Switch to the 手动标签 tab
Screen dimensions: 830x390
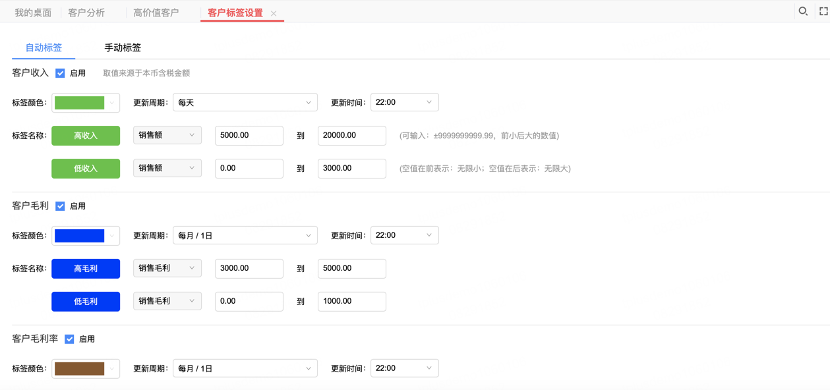click(x=123, y=48)
